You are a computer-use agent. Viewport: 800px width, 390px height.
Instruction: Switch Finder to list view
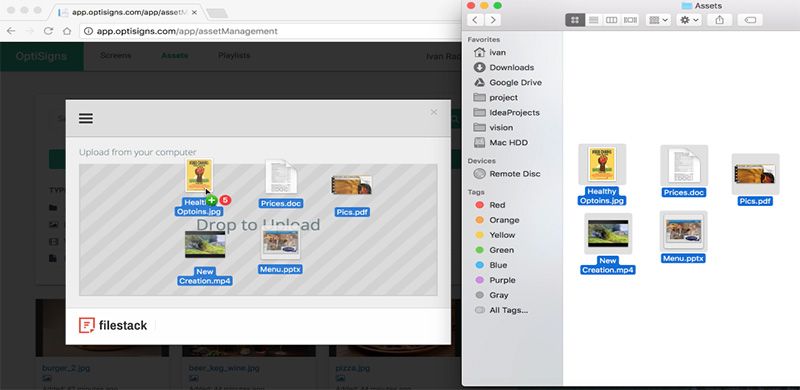click(593, 20)
